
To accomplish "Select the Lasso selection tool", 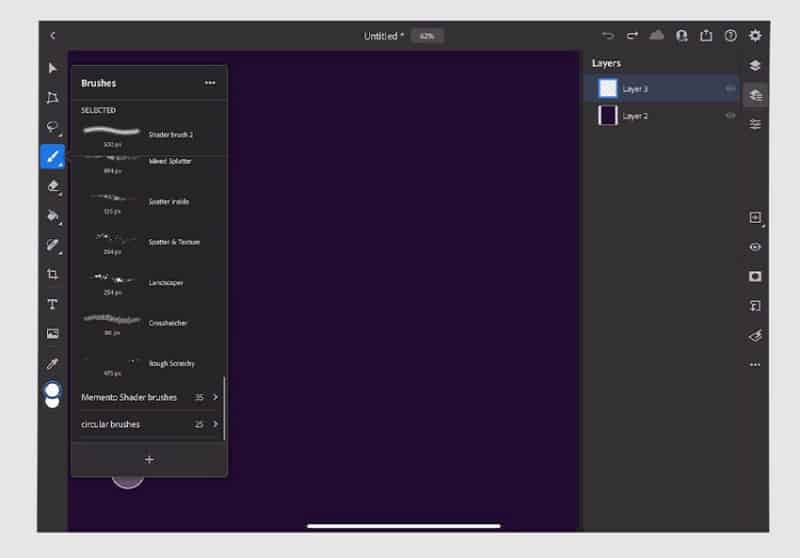I will (x=52, y=126).
